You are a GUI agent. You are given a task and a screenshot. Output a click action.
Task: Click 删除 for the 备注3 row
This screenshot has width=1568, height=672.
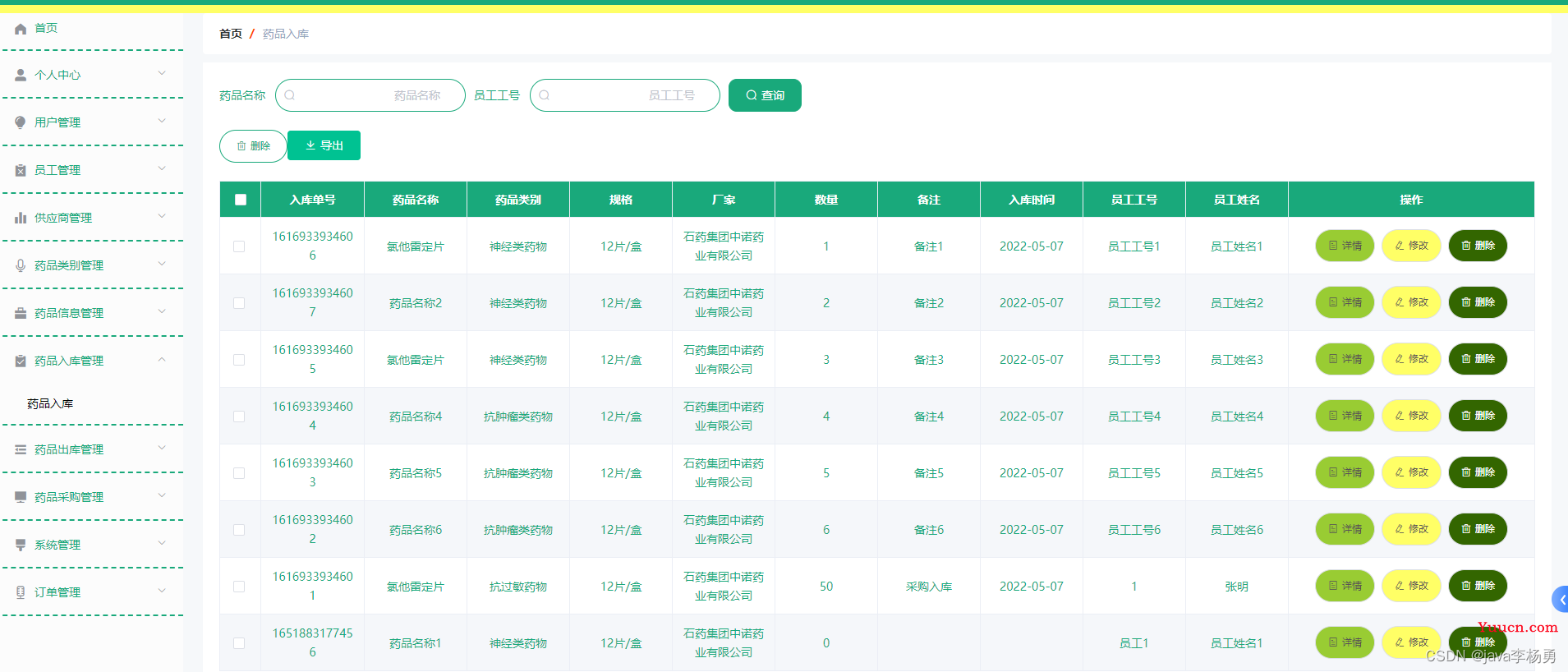(1478, 359)
